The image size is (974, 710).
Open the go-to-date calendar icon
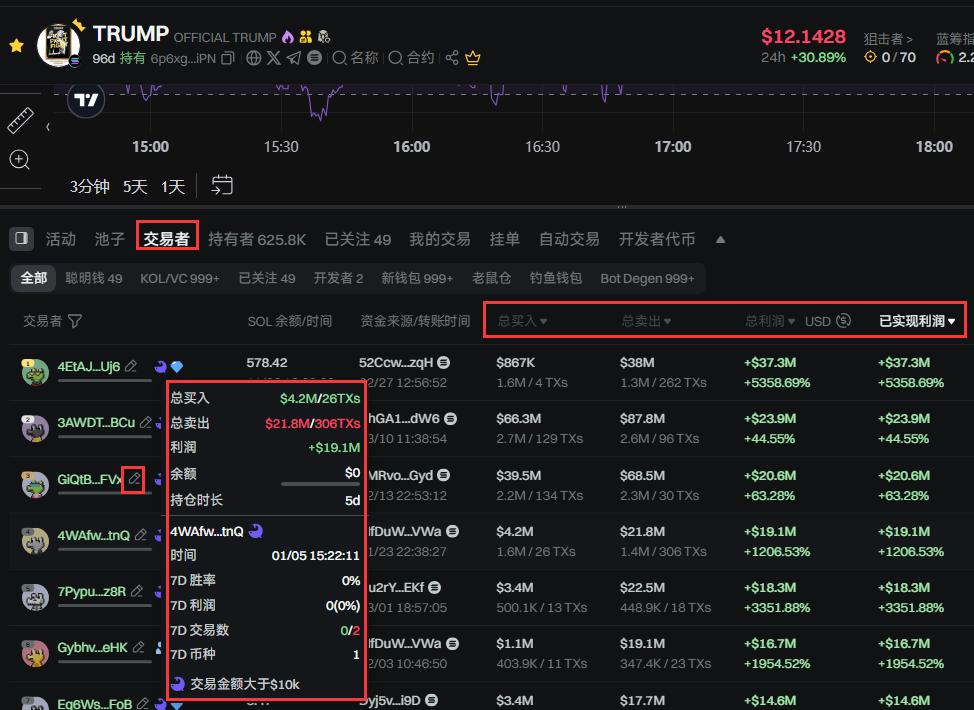click(222, 185)
